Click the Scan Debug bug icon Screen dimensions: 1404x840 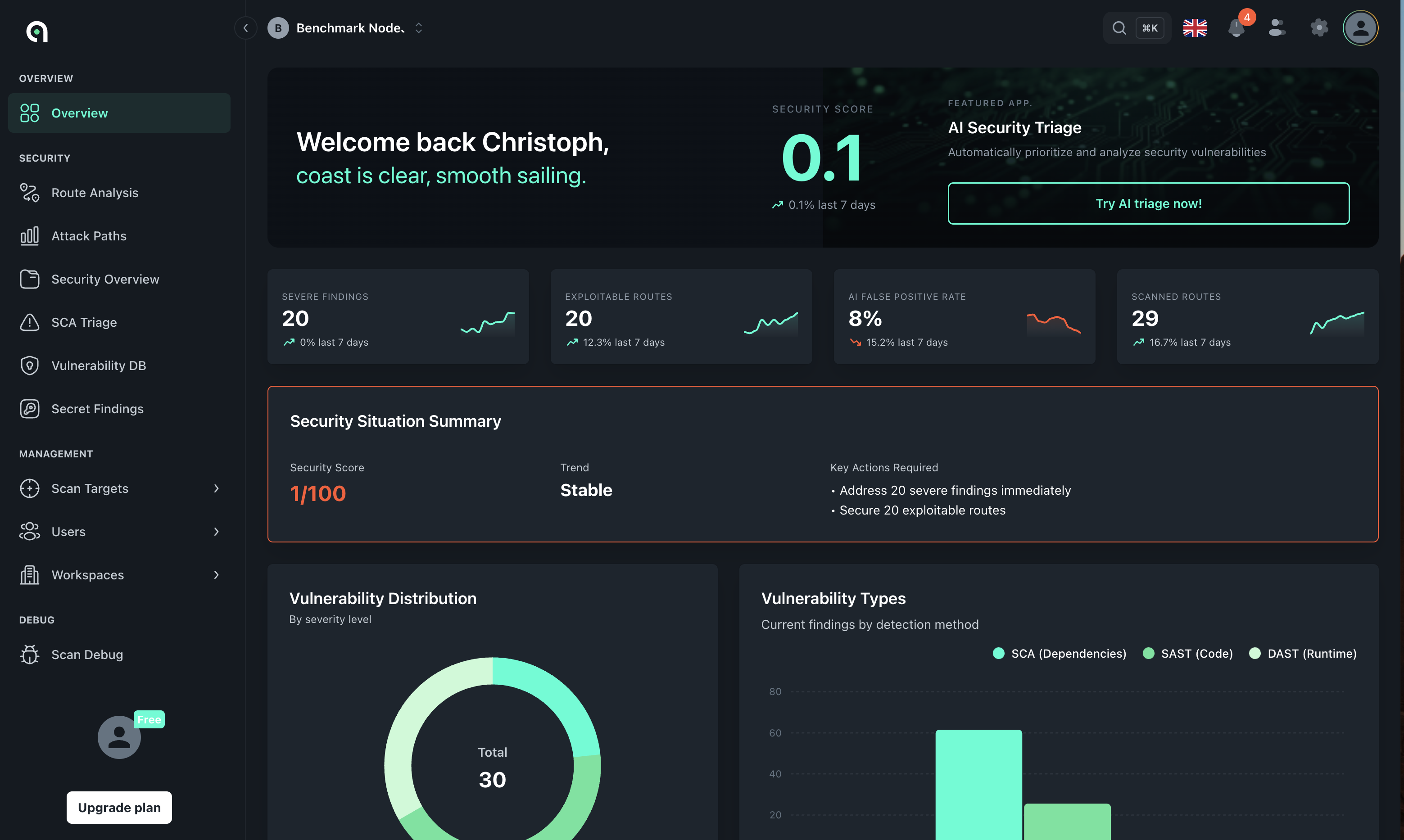point(29,655)
